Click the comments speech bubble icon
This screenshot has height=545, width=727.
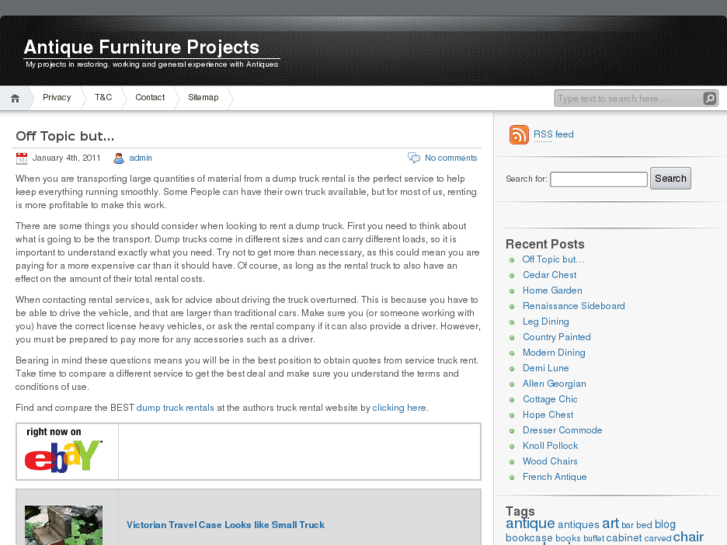414,158
